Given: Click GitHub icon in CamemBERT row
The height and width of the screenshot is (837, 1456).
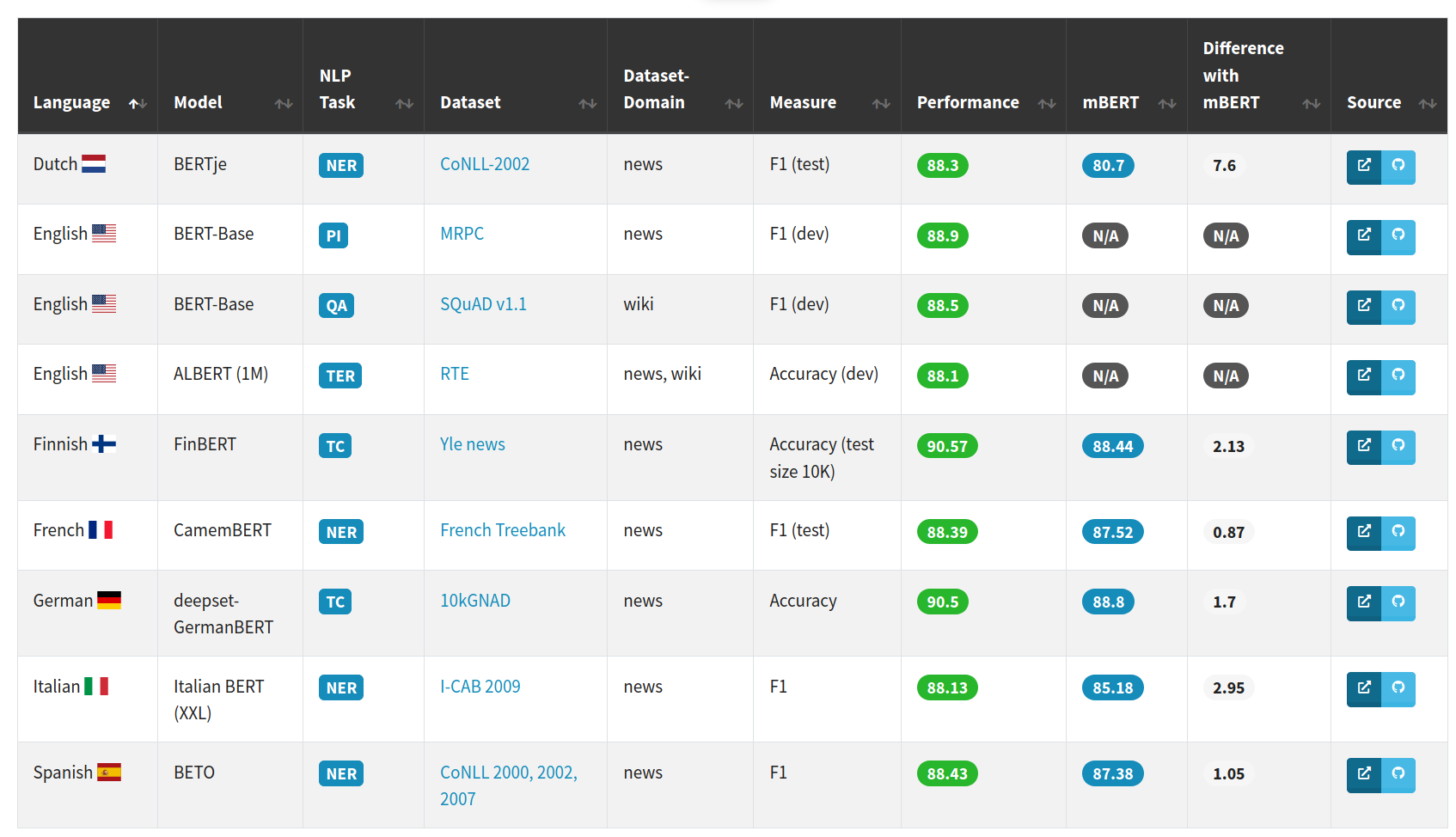Looking at the screenshot, I should click(x=1398, y=532).
